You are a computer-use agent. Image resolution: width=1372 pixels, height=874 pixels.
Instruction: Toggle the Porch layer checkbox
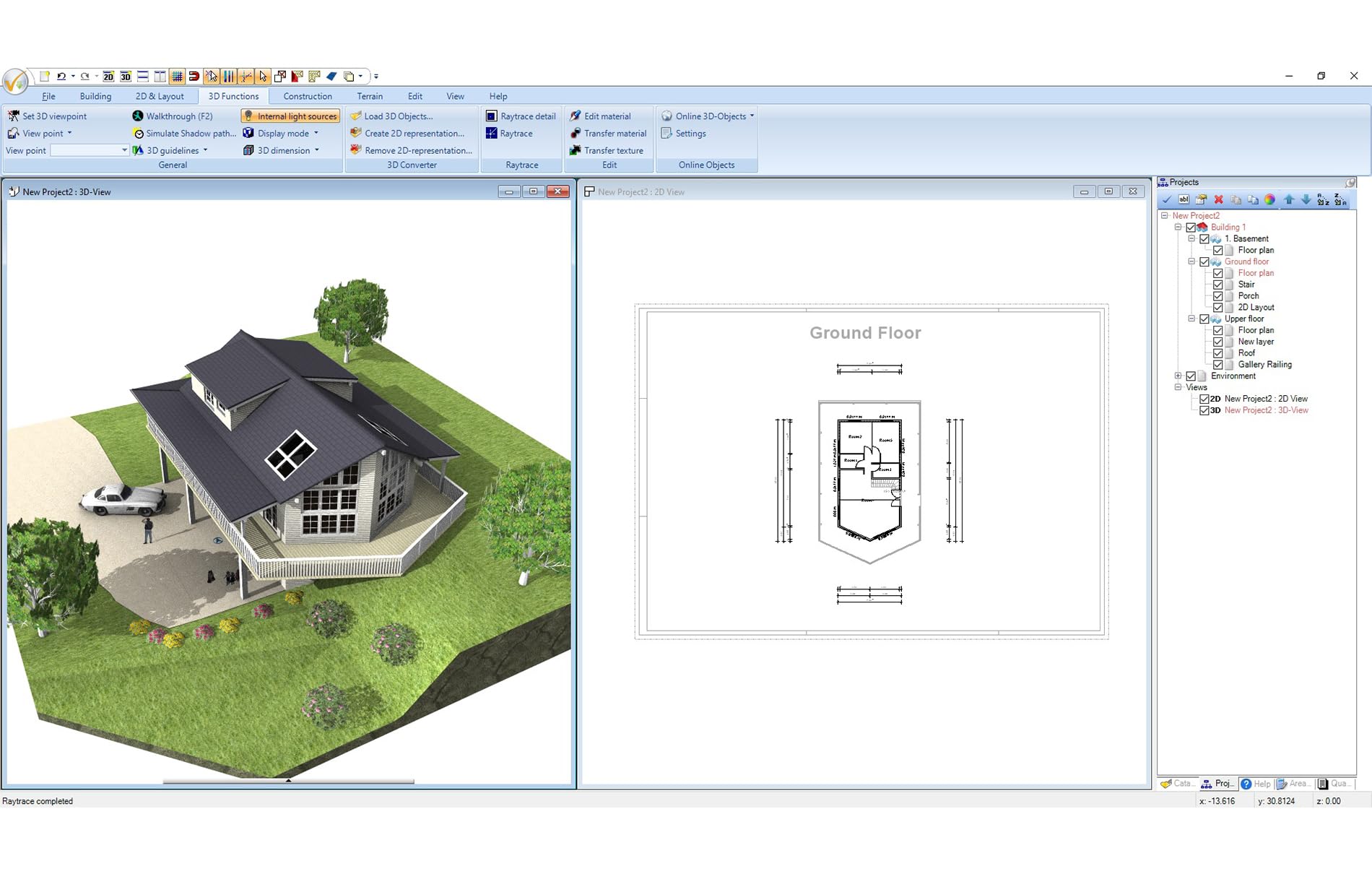[1218, 296]
